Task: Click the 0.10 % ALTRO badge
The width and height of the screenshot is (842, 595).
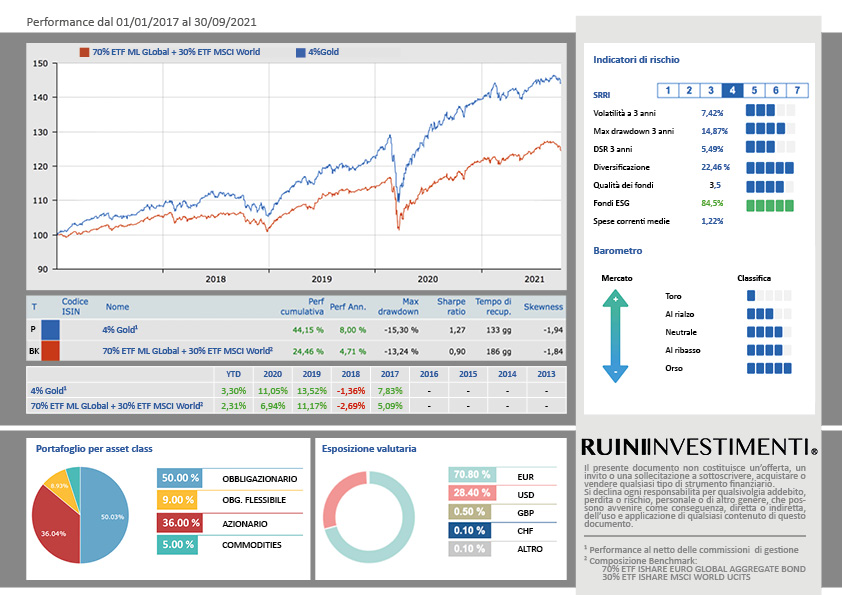Action: tap(469, 549)
